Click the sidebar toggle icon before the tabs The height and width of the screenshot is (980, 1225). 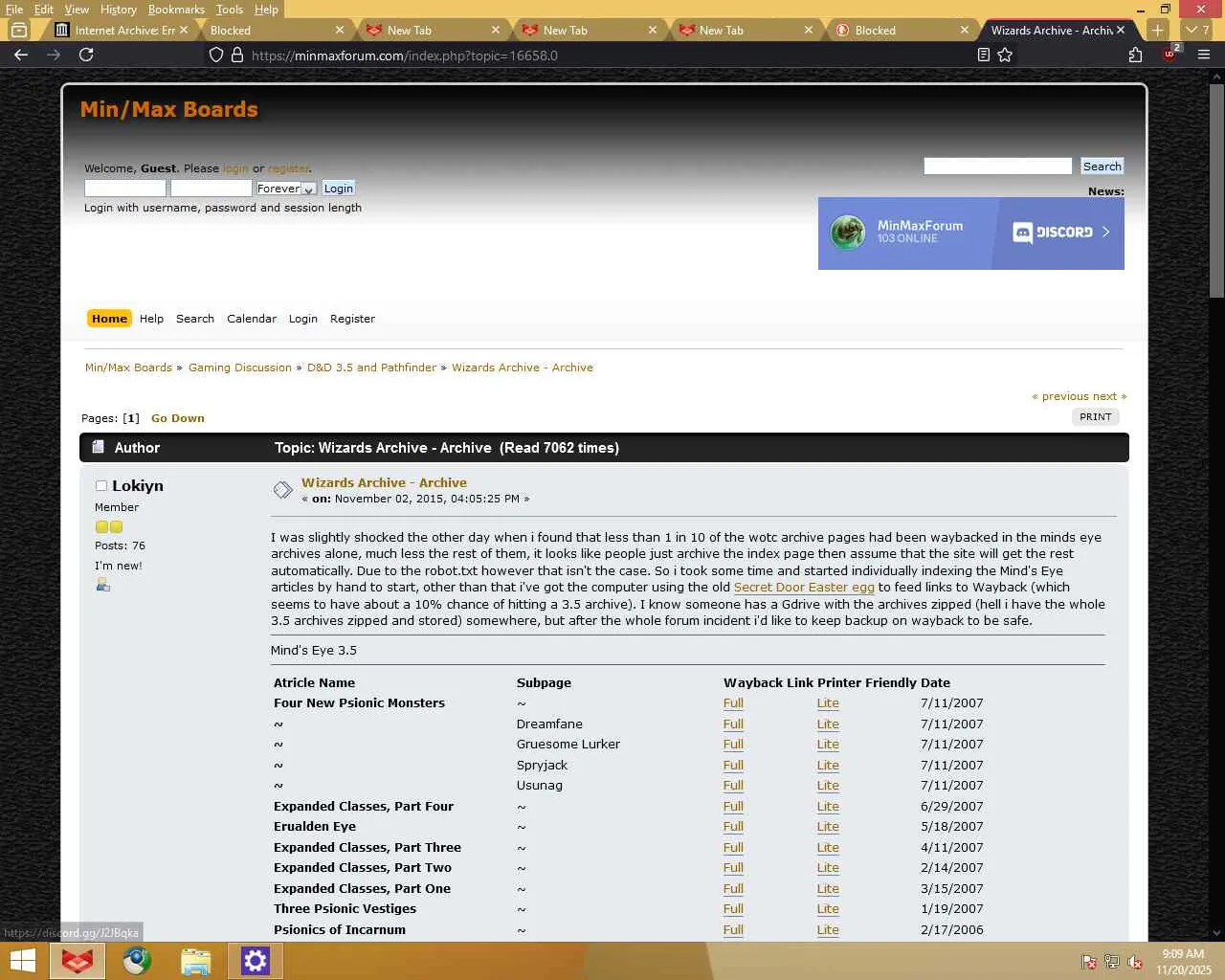click(19, 30)
